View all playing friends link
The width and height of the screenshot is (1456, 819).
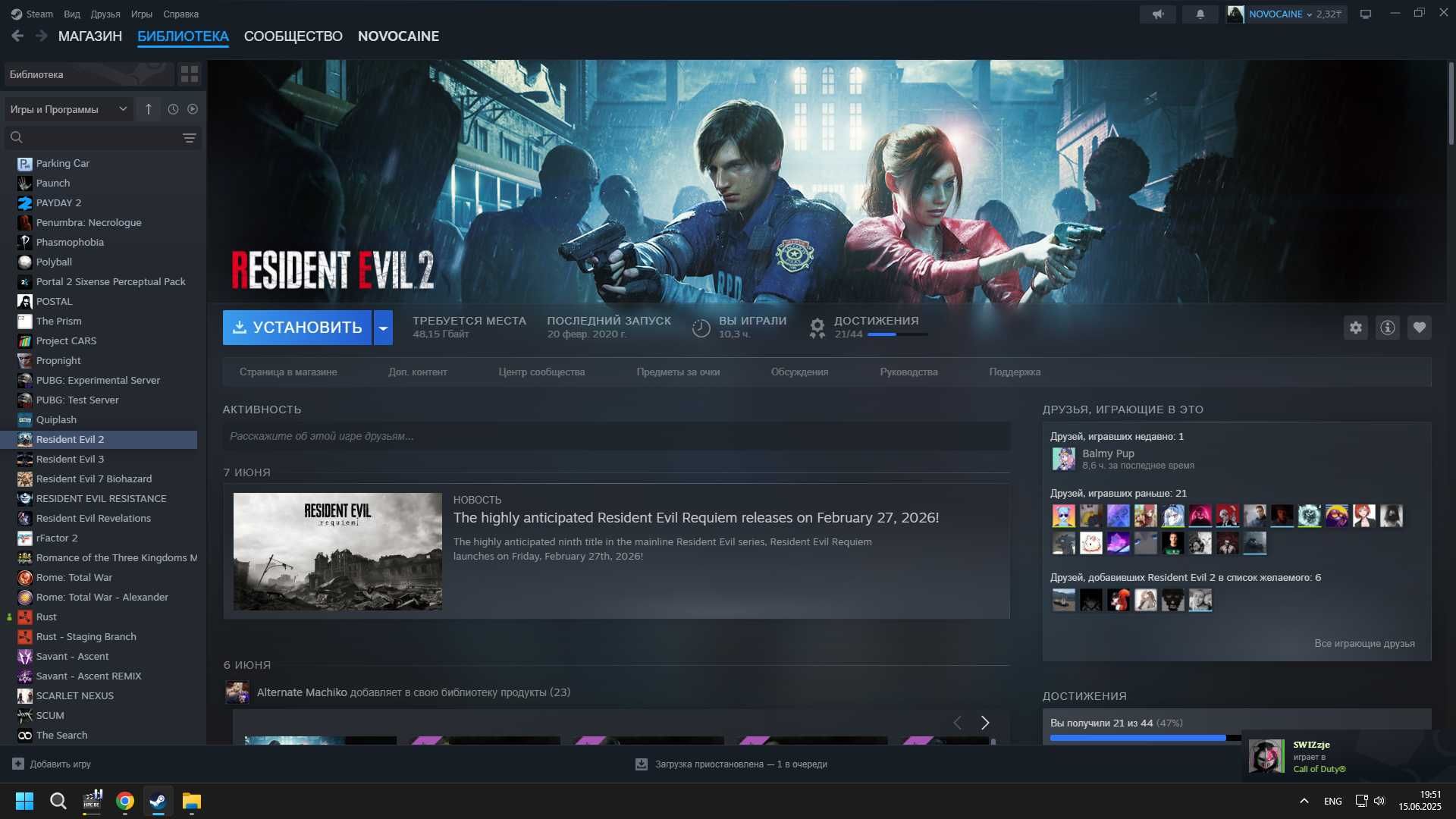[x=1364, y=643]
